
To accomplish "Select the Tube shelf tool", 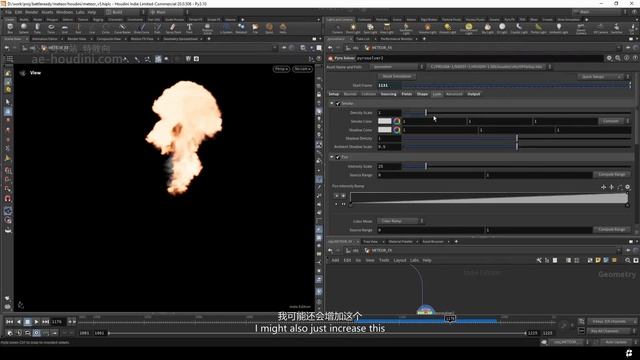I will pyautogui.click(x=37, y=28).
